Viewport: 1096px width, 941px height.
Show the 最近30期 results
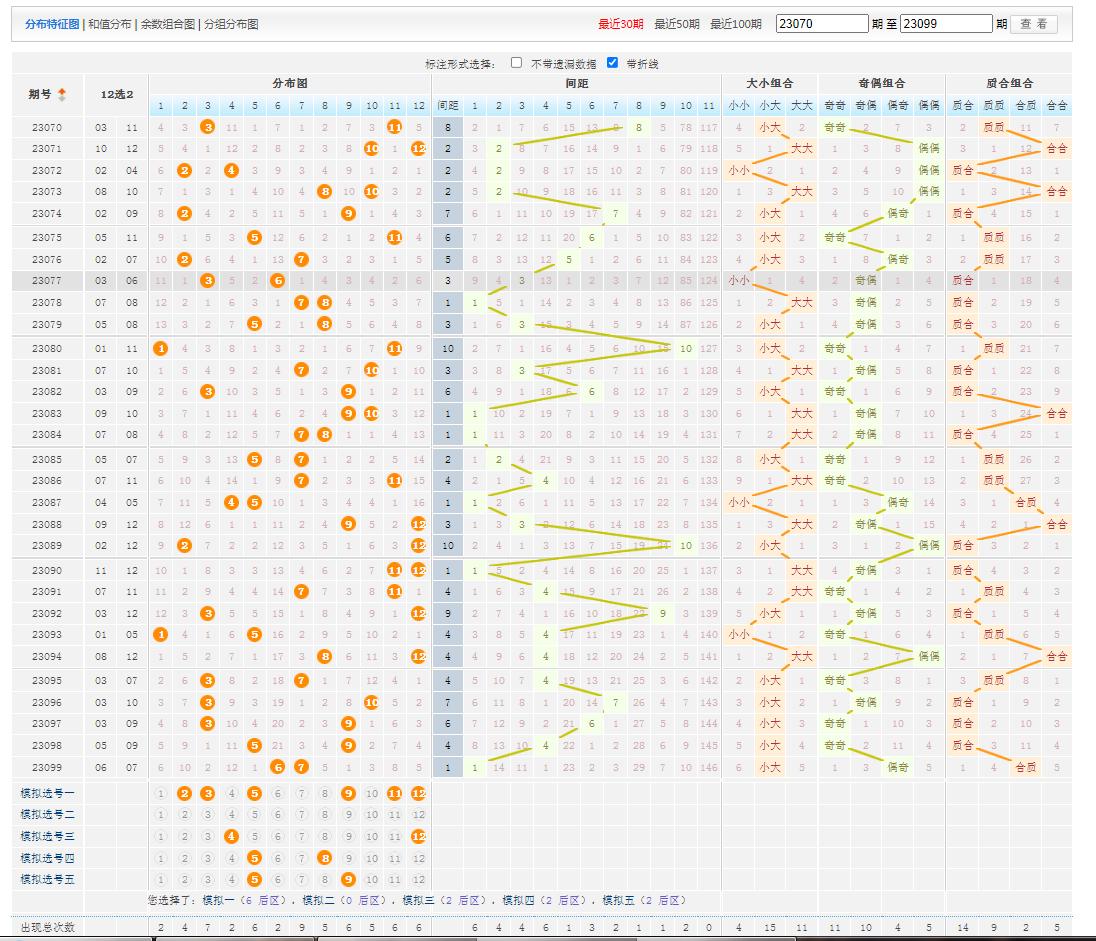click(621, 24)
